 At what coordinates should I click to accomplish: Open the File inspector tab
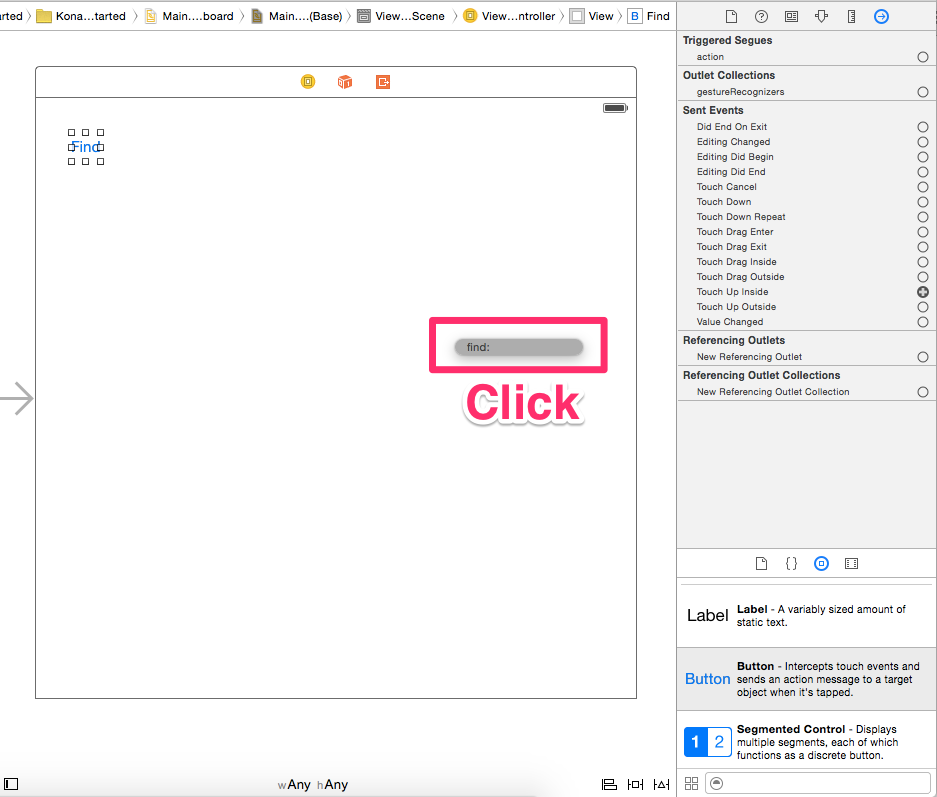[731, 16]
